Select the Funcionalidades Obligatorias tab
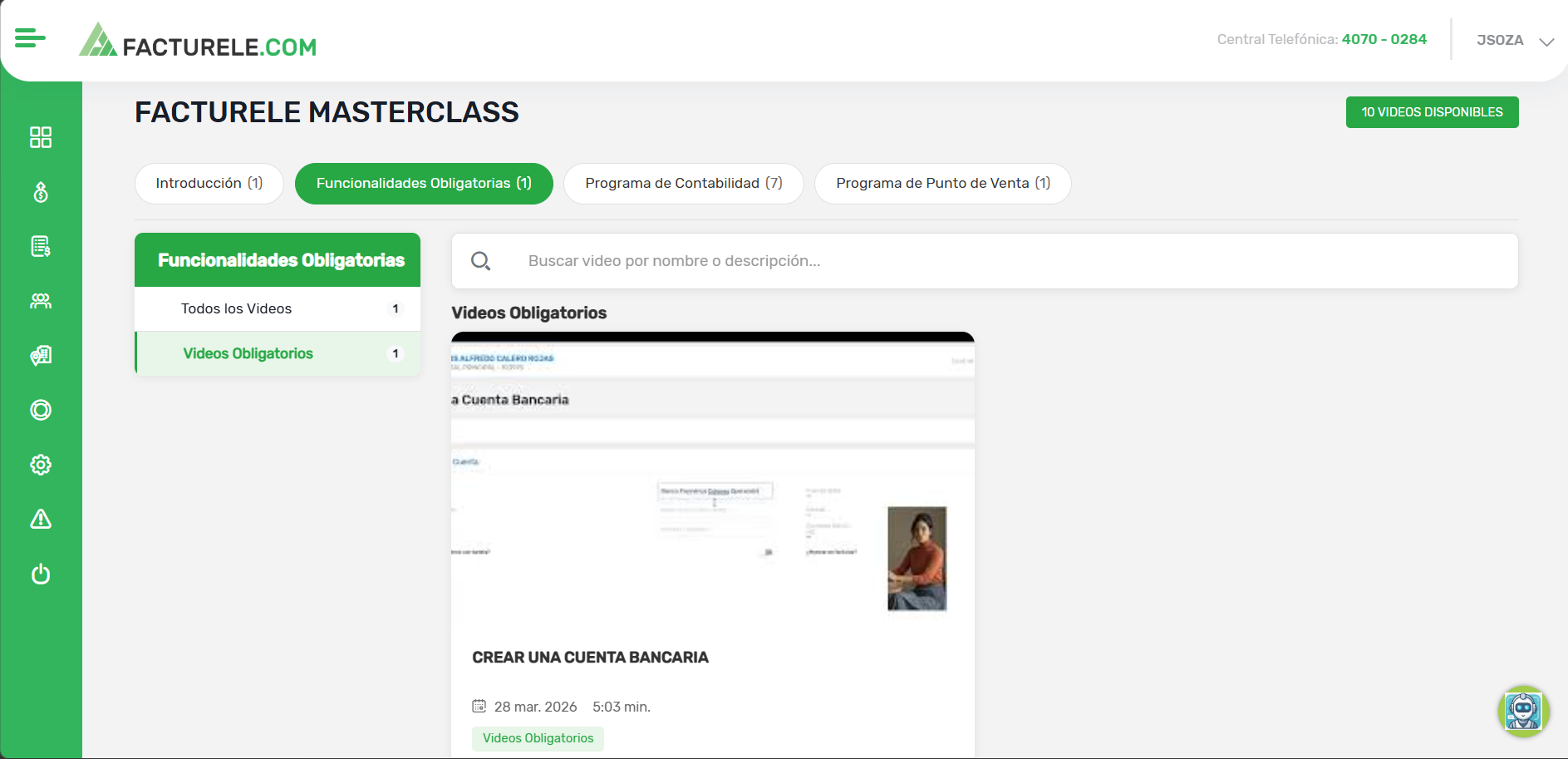The width and height of the screenshot is (1568, 759). point(424,184)
